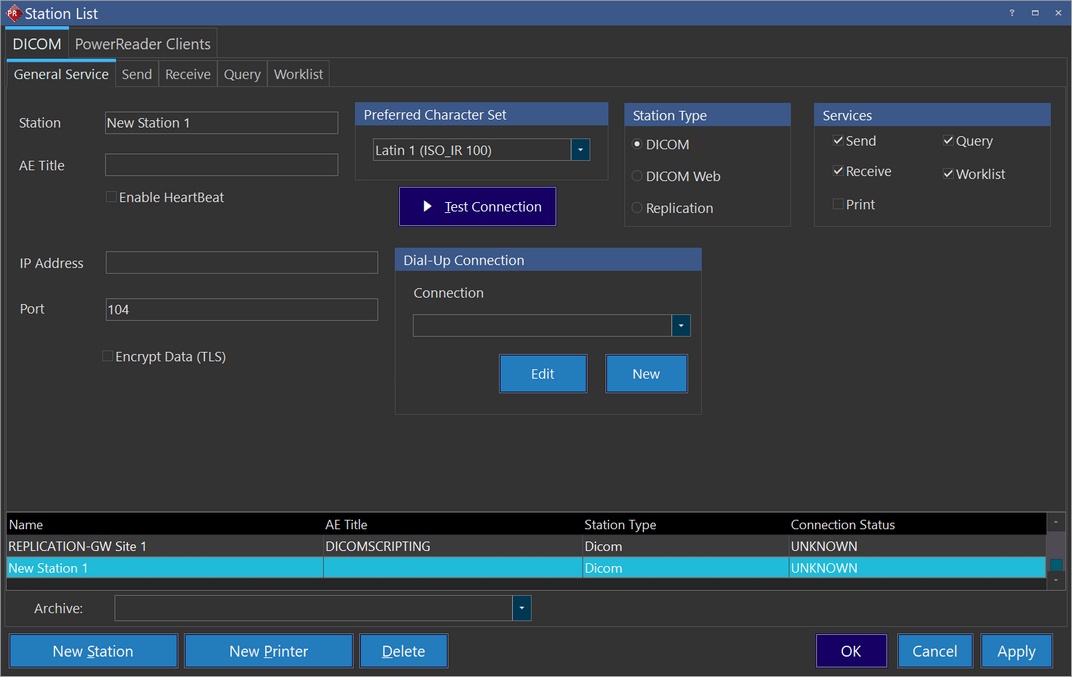Click the app logo icon in title bar
The height and width of the screenshot is (677, 1072).
pos(13,13)
